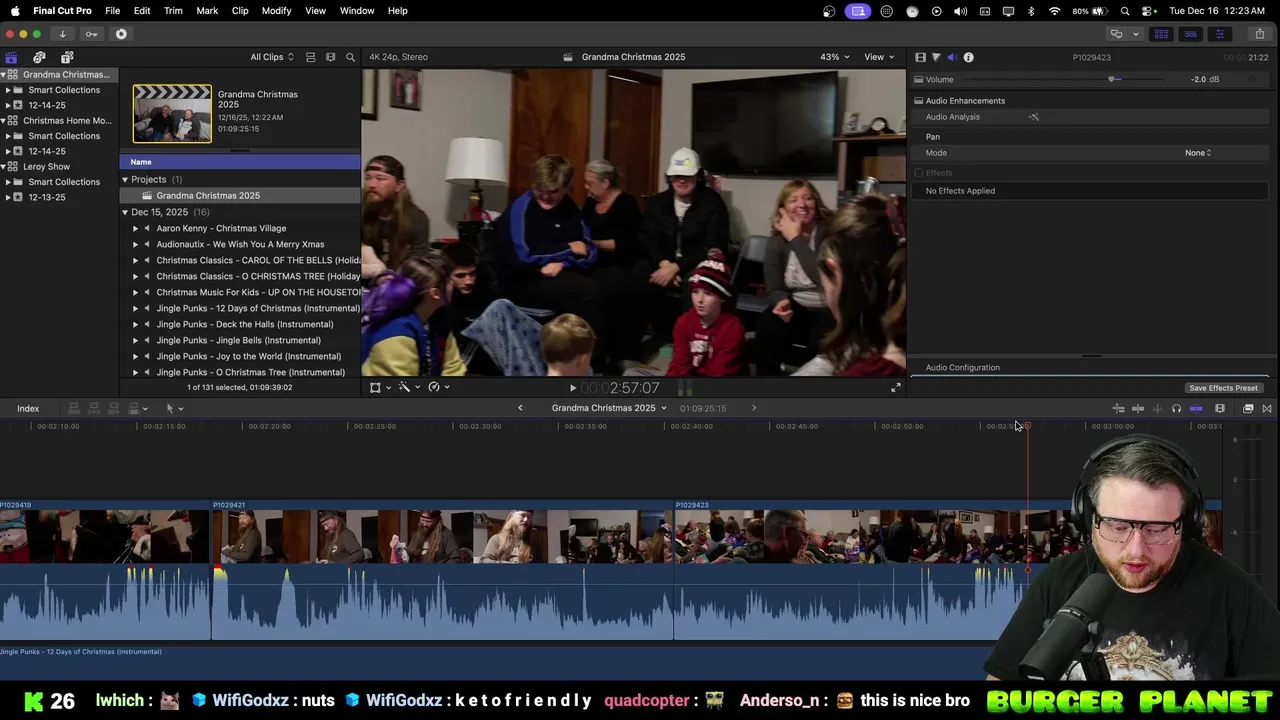Adjust the Volume slider in inspector

[1113, 79]
